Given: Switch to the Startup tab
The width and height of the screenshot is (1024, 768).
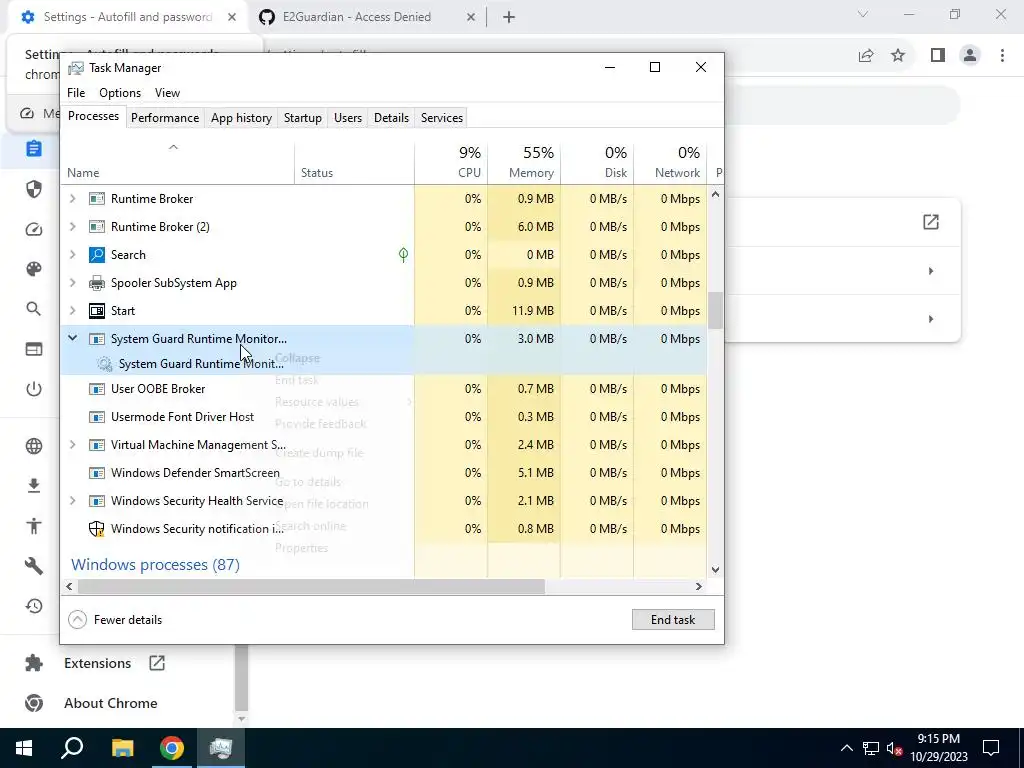Looking at the screenshot, I should 302,118.
